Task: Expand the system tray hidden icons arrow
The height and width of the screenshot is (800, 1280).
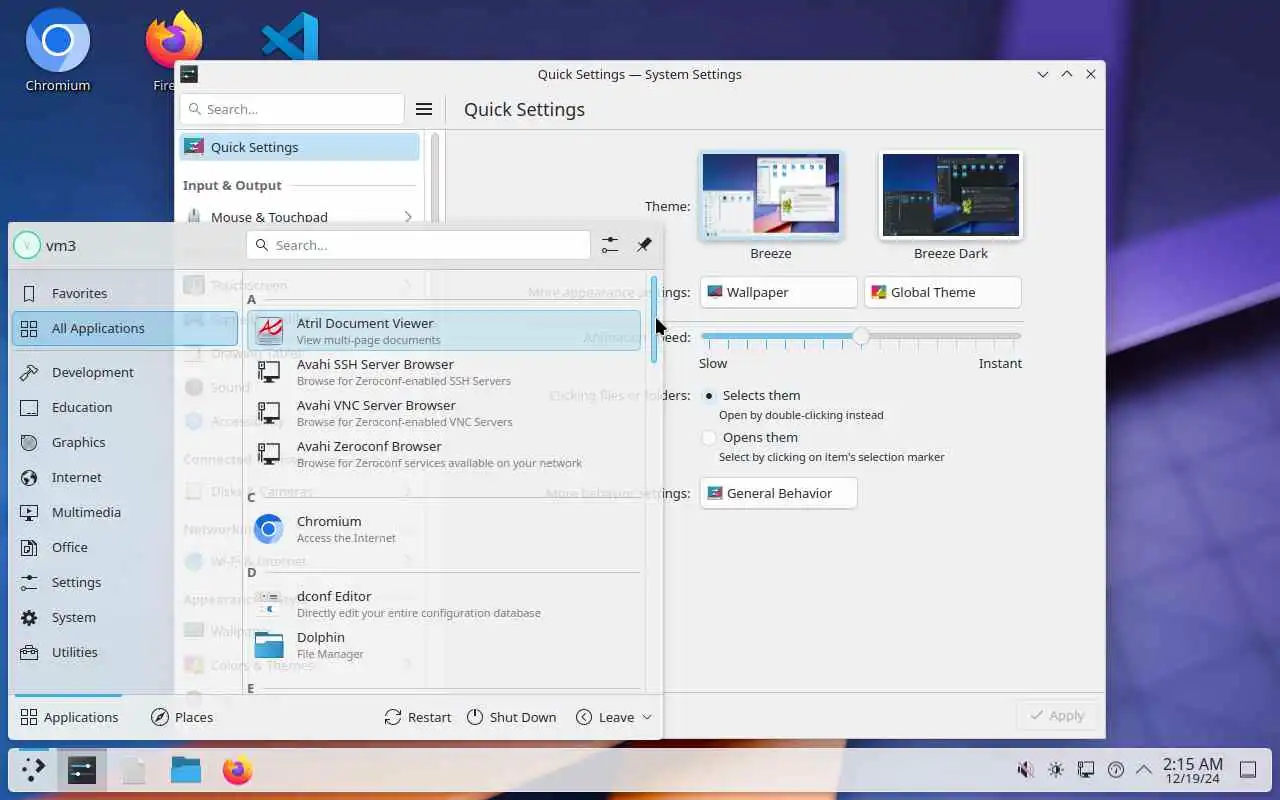Action: [x=1144, y=770]
